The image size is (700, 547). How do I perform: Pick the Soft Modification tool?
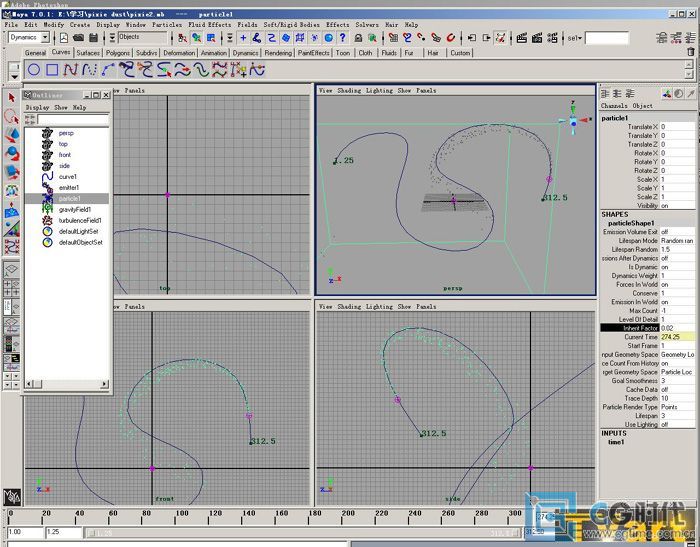click(12, 210)
